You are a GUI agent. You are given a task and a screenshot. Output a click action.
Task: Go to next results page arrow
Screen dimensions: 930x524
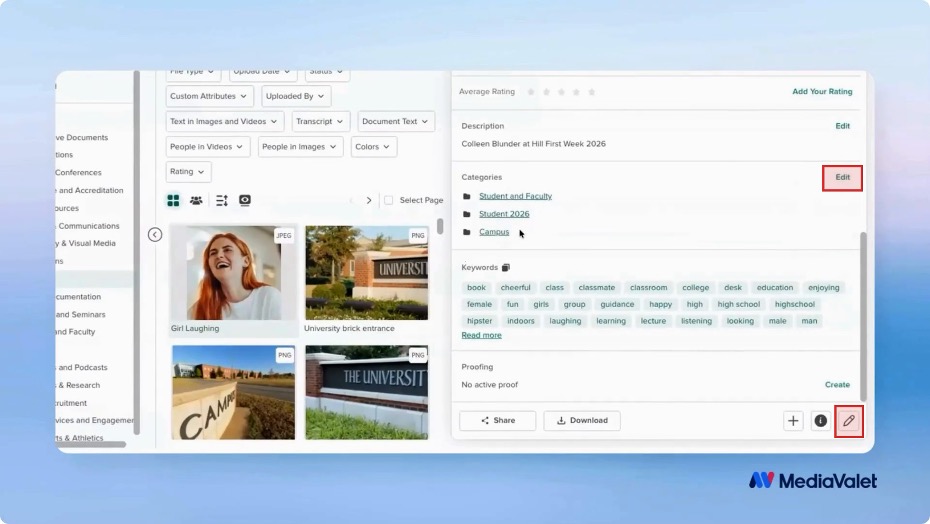pyautogui.click(x=369, y=201)
